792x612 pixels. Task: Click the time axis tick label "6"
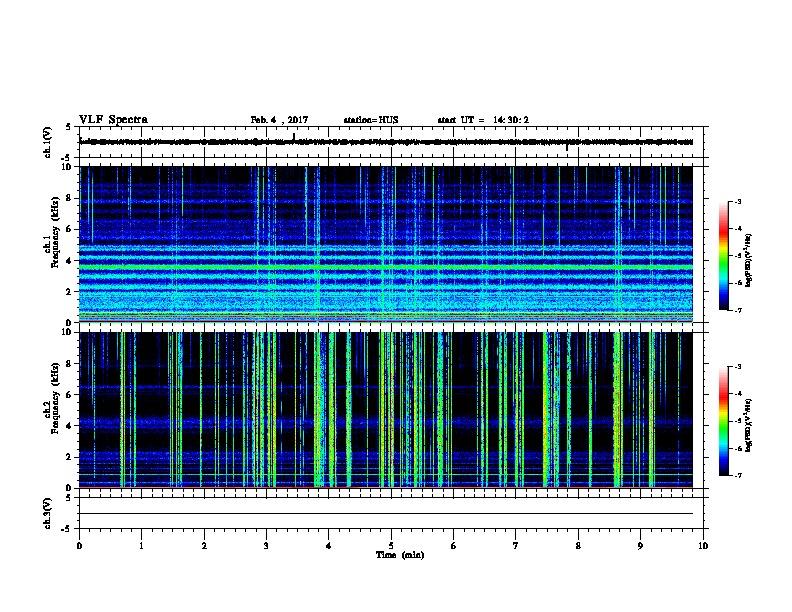pyautogui.click(x=454, y=546)
